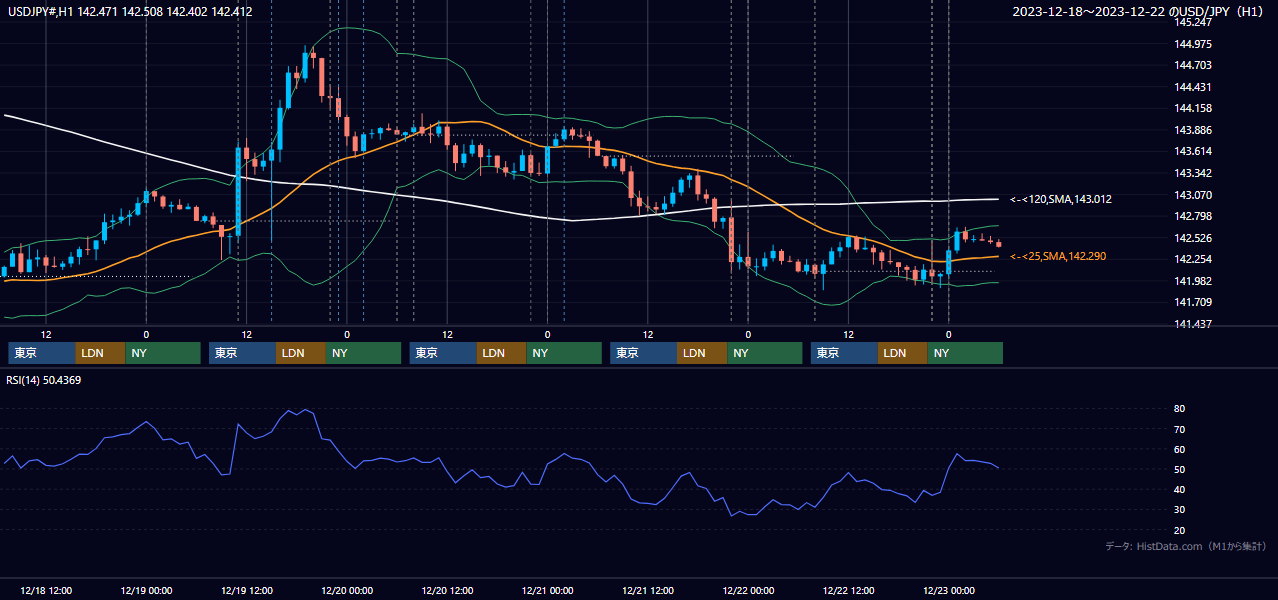
Task: Select the 12/18 12:00 date label
Action: tap(45, 590)
